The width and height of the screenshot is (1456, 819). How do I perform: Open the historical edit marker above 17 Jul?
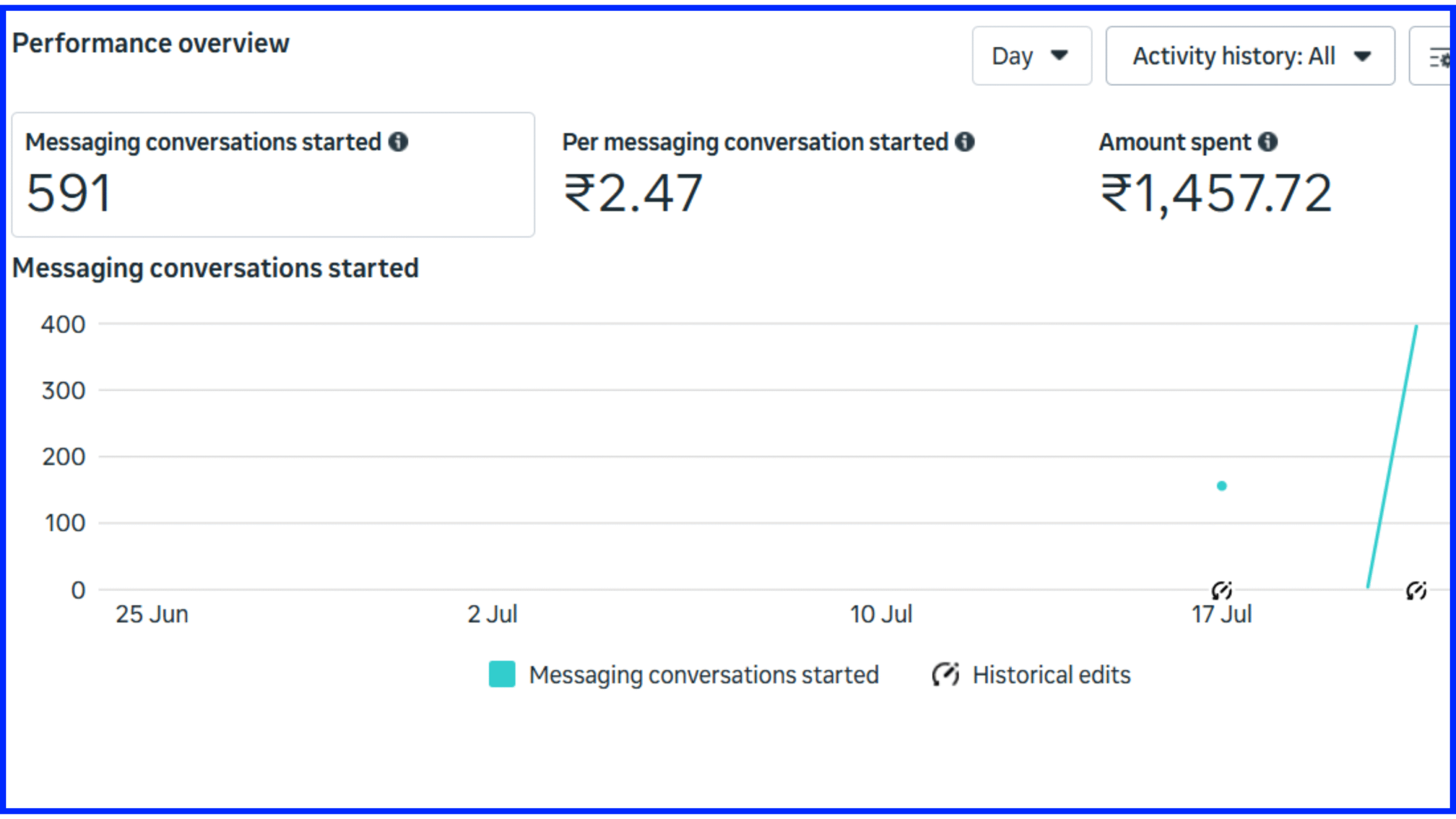(1222, 590)
